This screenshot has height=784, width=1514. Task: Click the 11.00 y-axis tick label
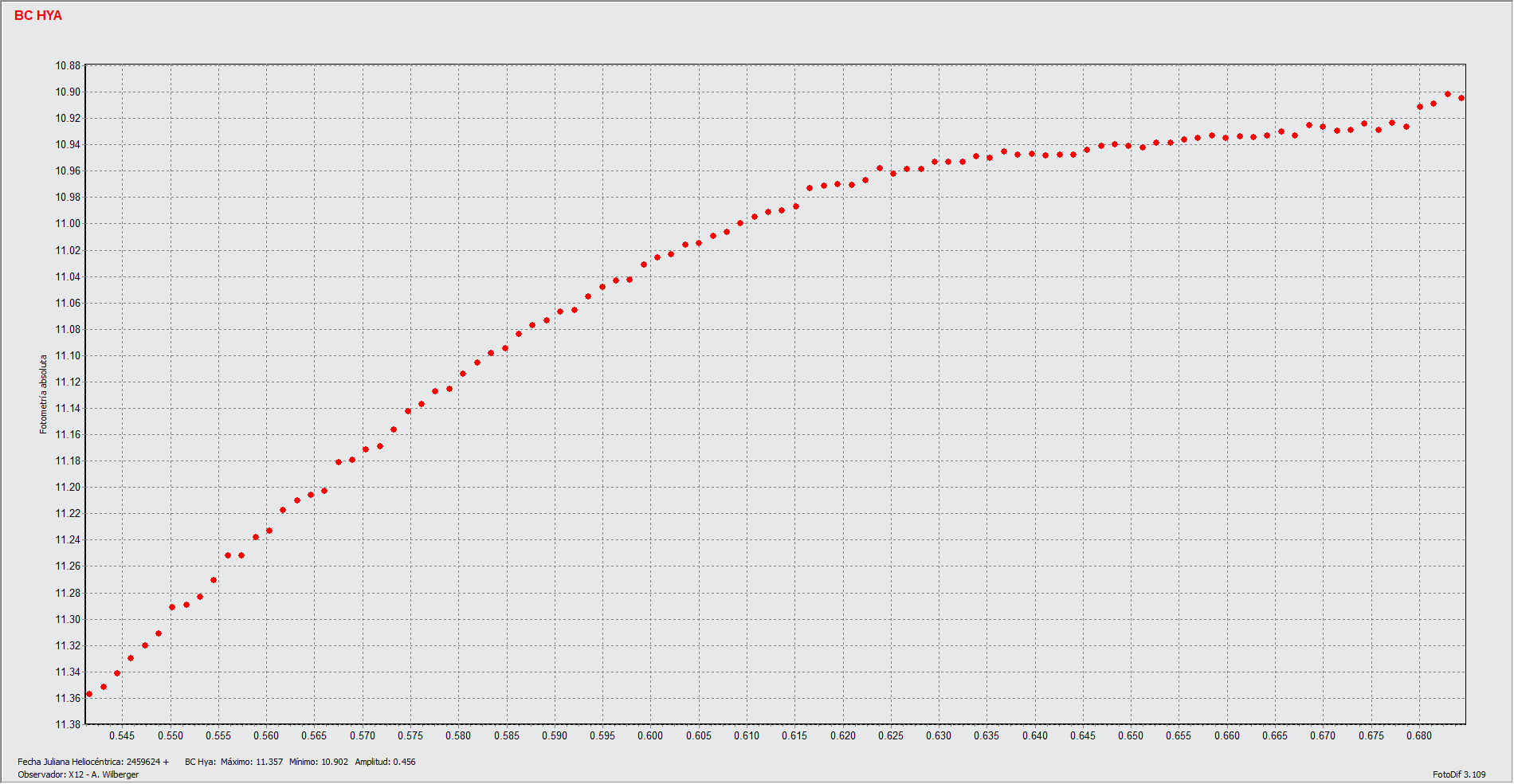(68, 224)
